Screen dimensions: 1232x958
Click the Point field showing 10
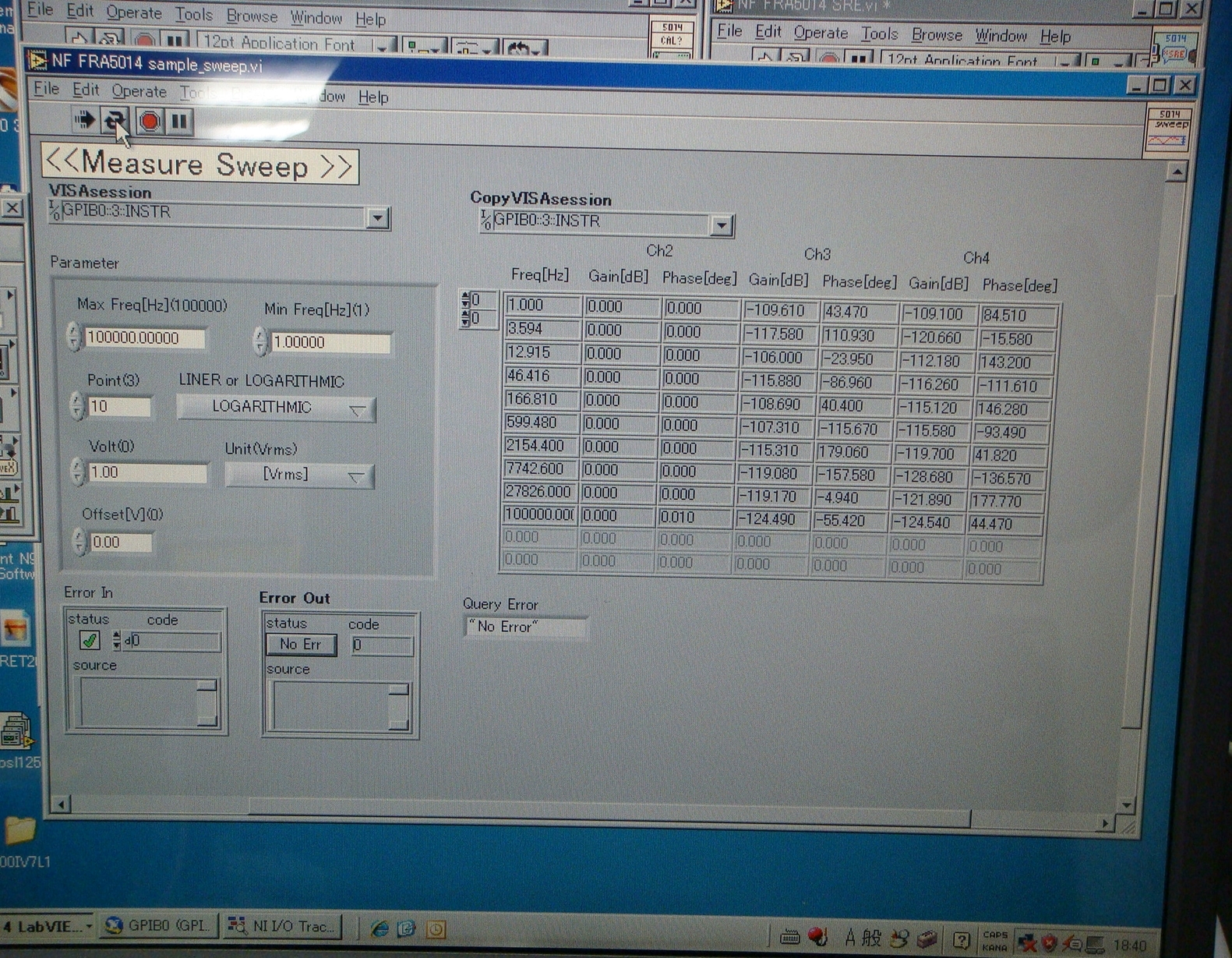(118, 406)
